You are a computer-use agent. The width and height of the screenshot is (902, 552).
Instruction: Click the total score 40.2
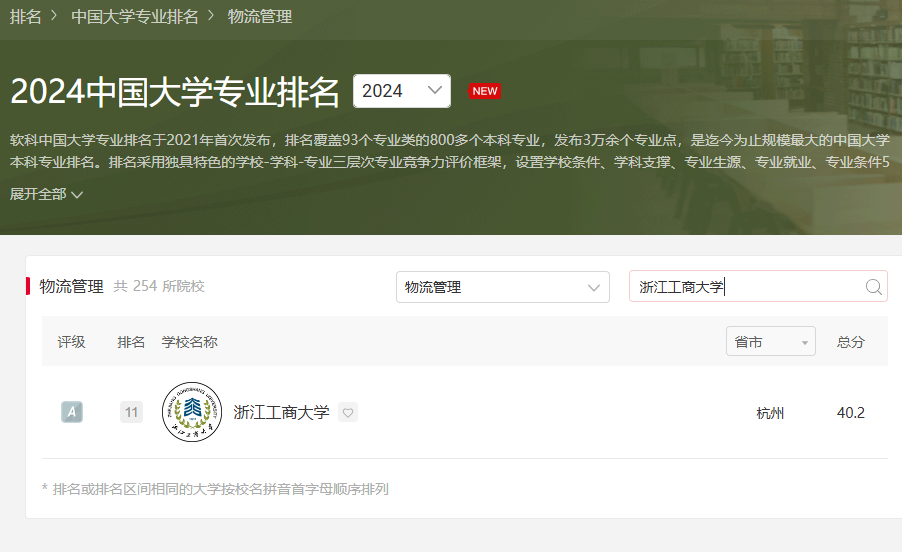(x=850, y=413)
